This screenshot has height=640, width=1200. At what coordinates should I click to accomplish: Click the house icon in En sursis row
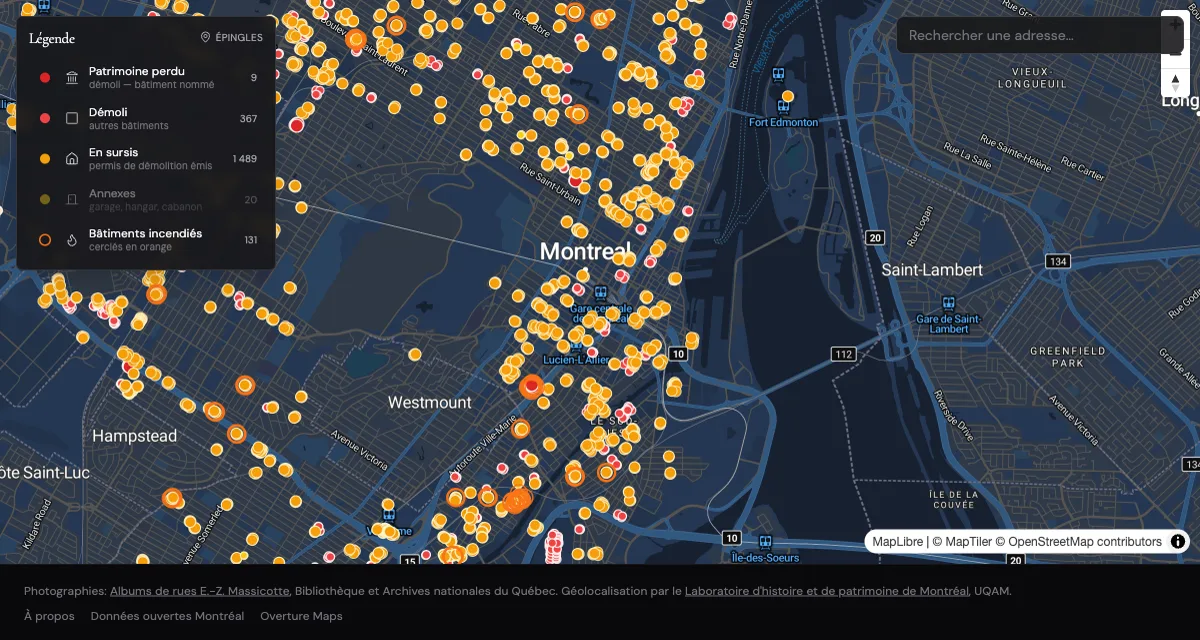72,159
